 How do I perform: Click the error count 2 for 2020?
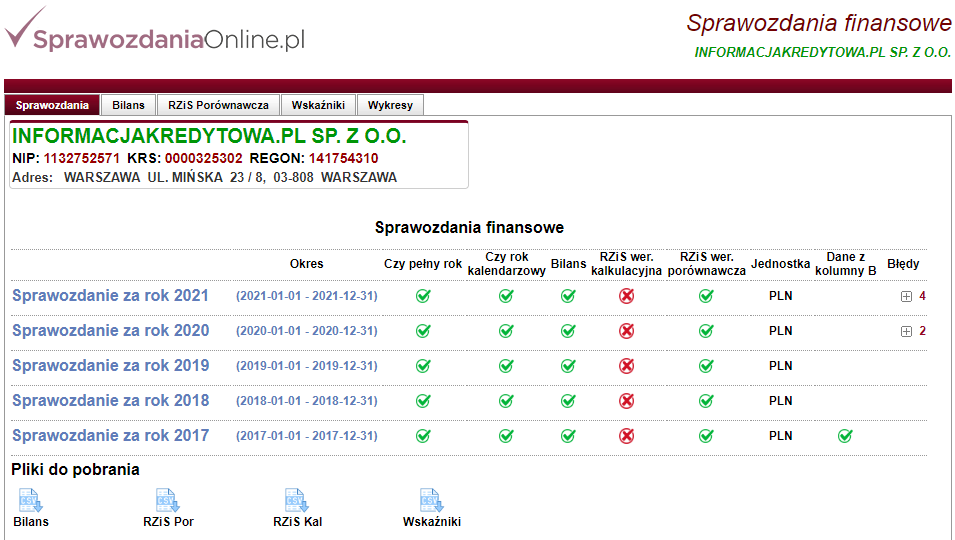(922, 331)
